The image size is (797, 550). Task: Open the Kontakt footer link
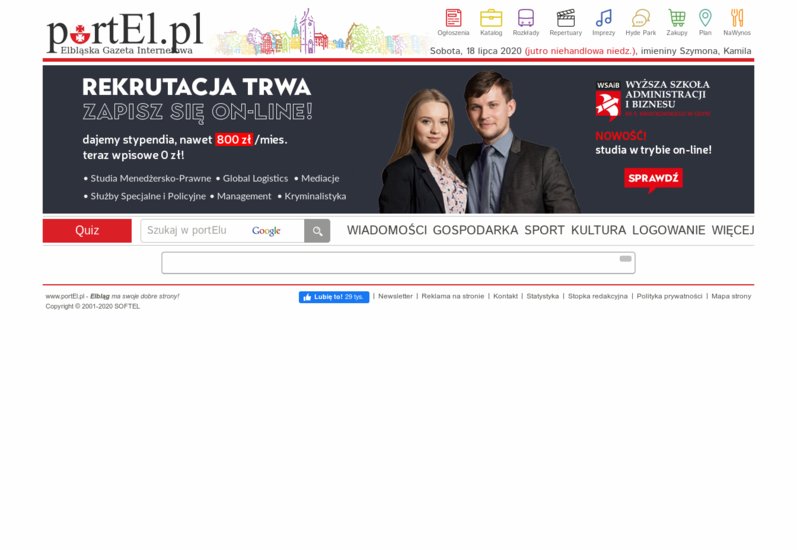(505, 296)
